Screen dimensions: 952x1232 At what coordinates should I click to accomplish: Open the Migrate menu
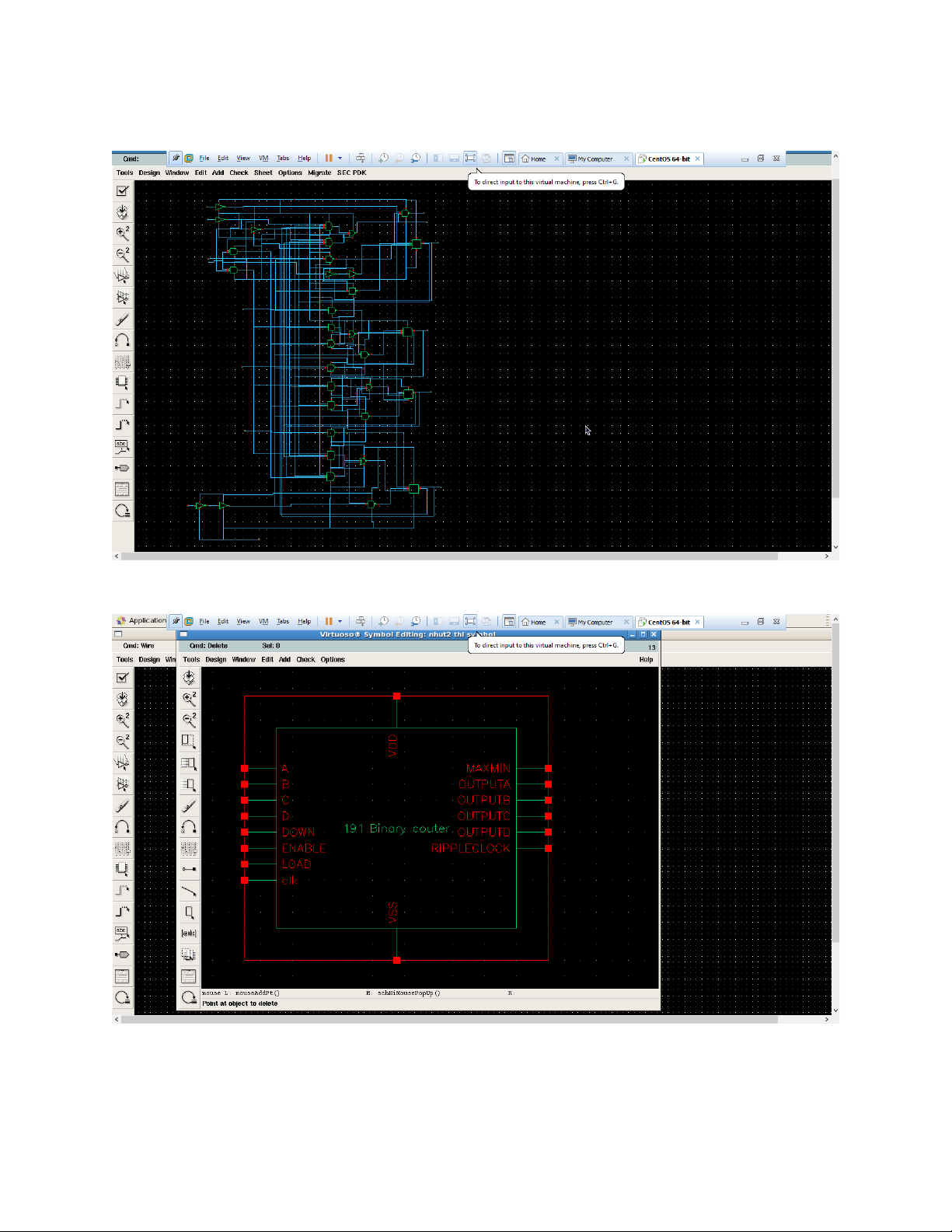click(x=319, y=173)
